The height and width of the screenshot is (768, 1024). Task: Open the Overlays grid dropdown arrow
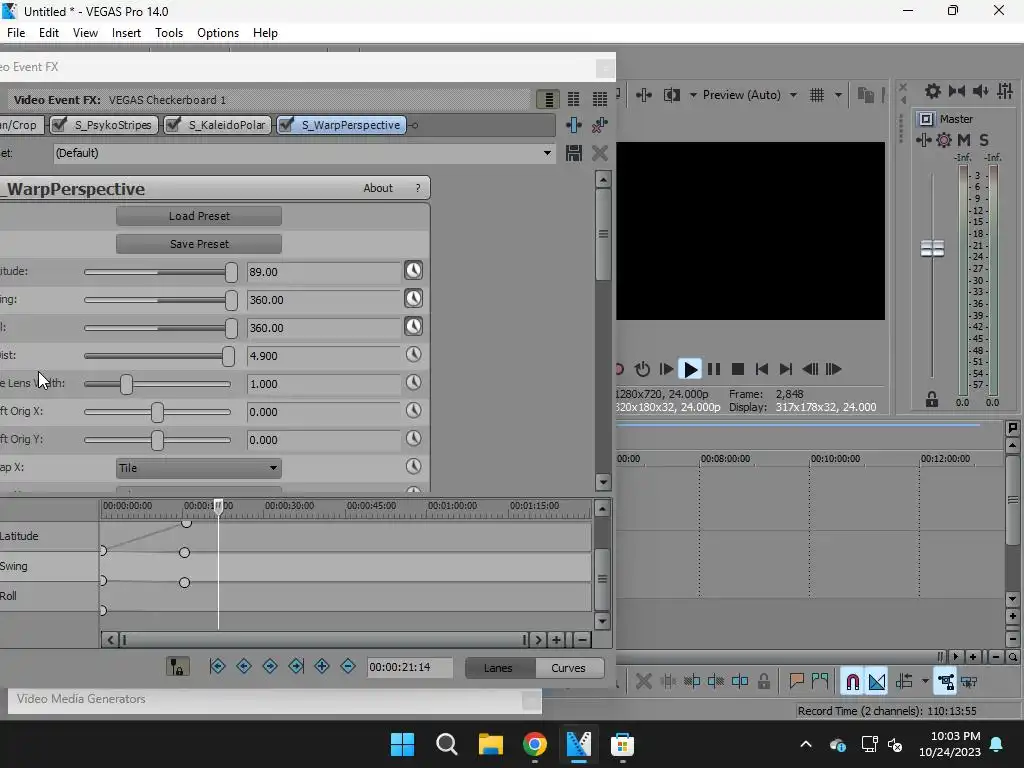[x=838, y=95]
